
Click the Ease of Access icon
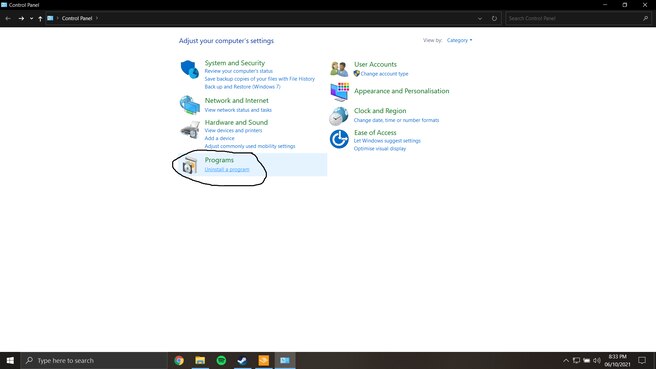[339, 139]
